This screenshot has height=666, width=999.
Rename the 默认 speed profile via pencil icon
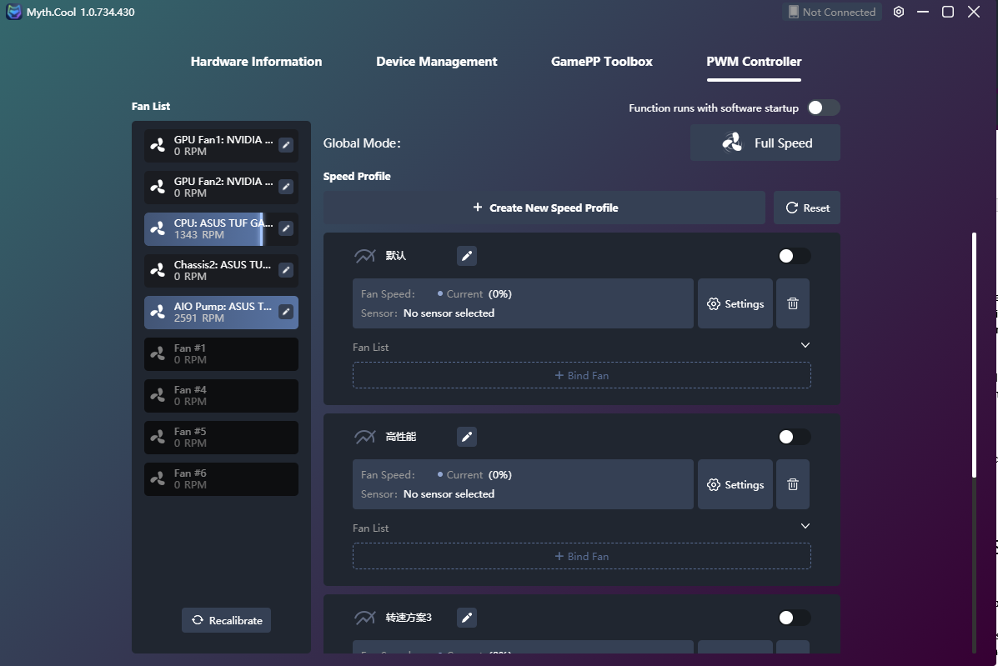coord(467,256)
